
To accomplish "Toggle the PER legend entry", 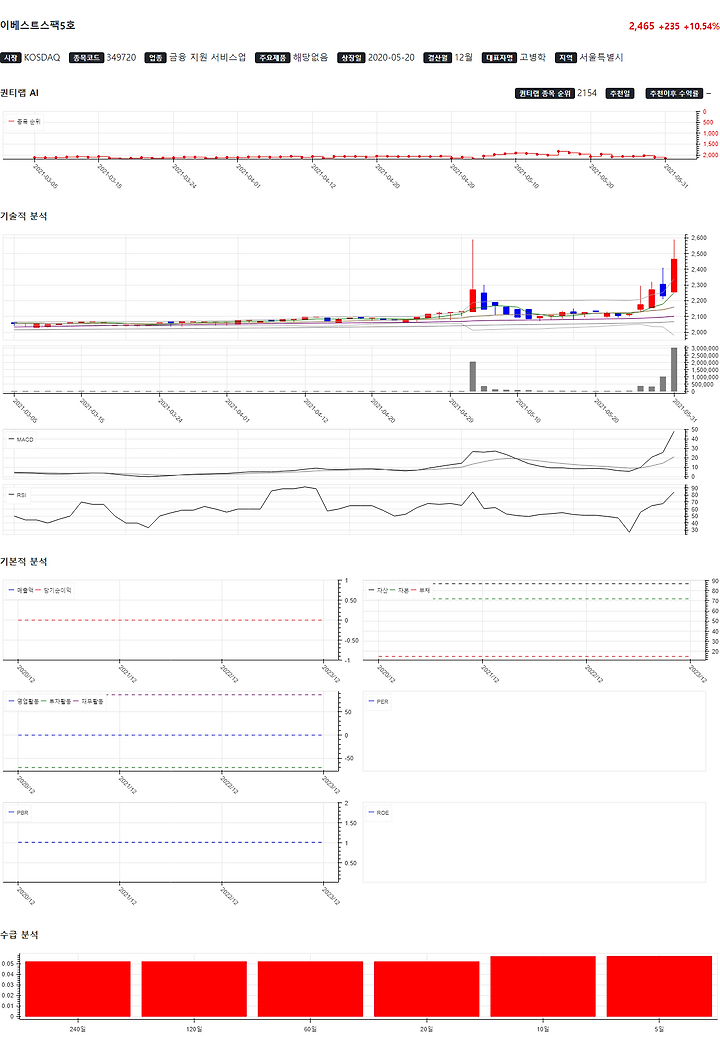I will tap(379, 702).
